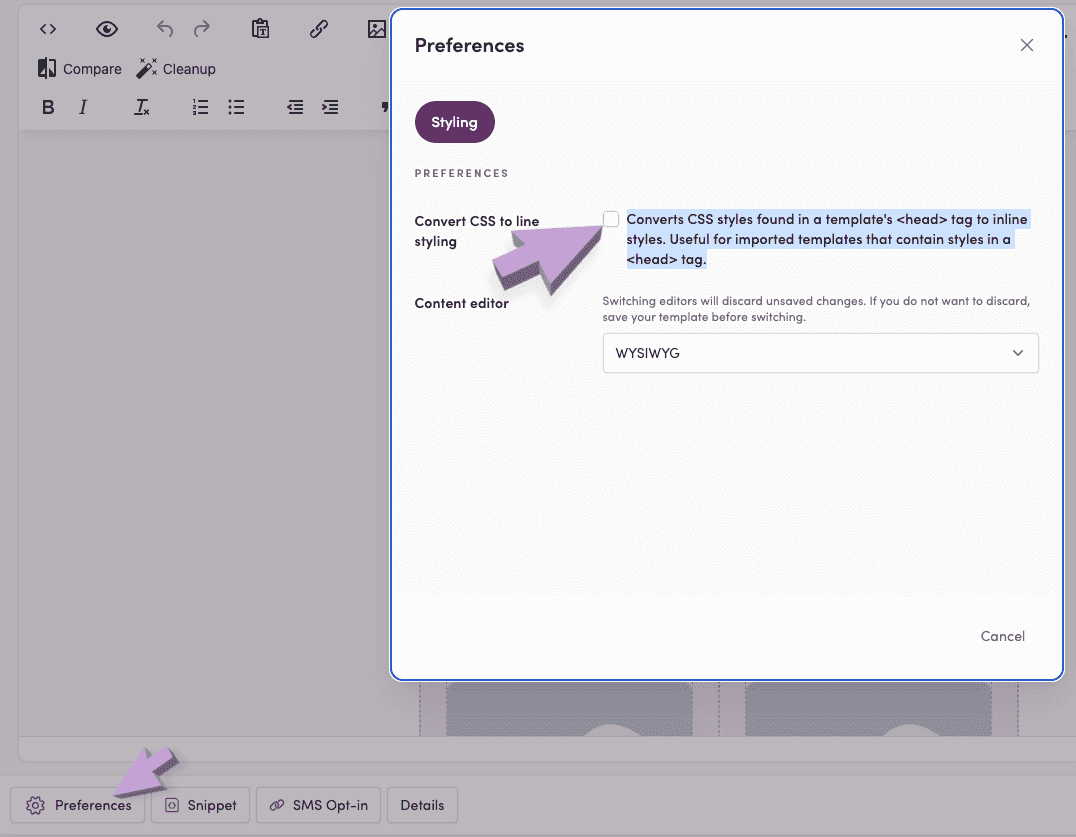Decrease the indent
This screenshot has height=837, width=1076.
click(295, 107)
